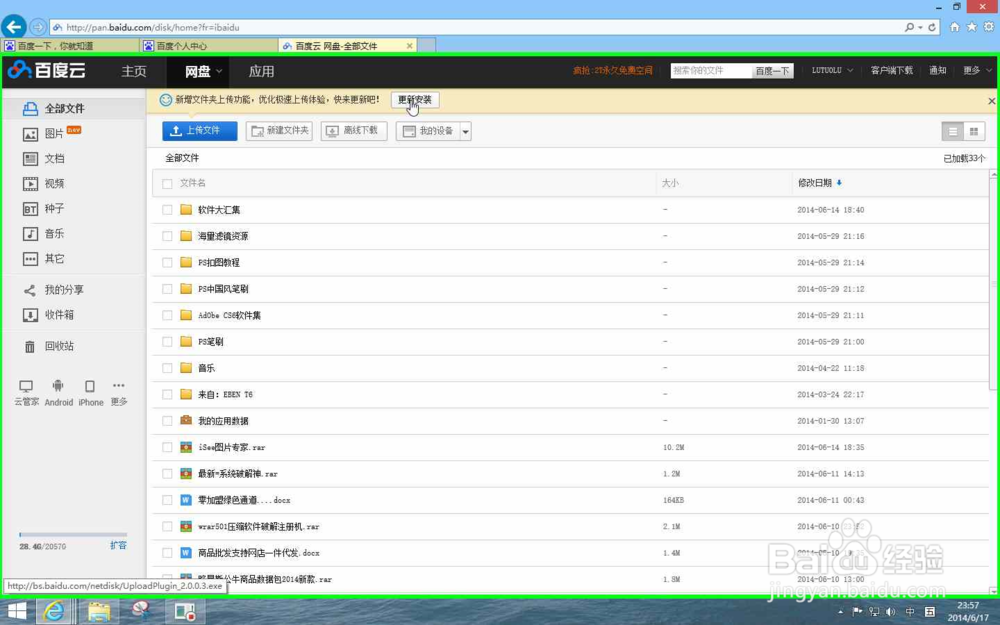Check the PS抠图教程 folder checkbox

(x=167, y=263)
